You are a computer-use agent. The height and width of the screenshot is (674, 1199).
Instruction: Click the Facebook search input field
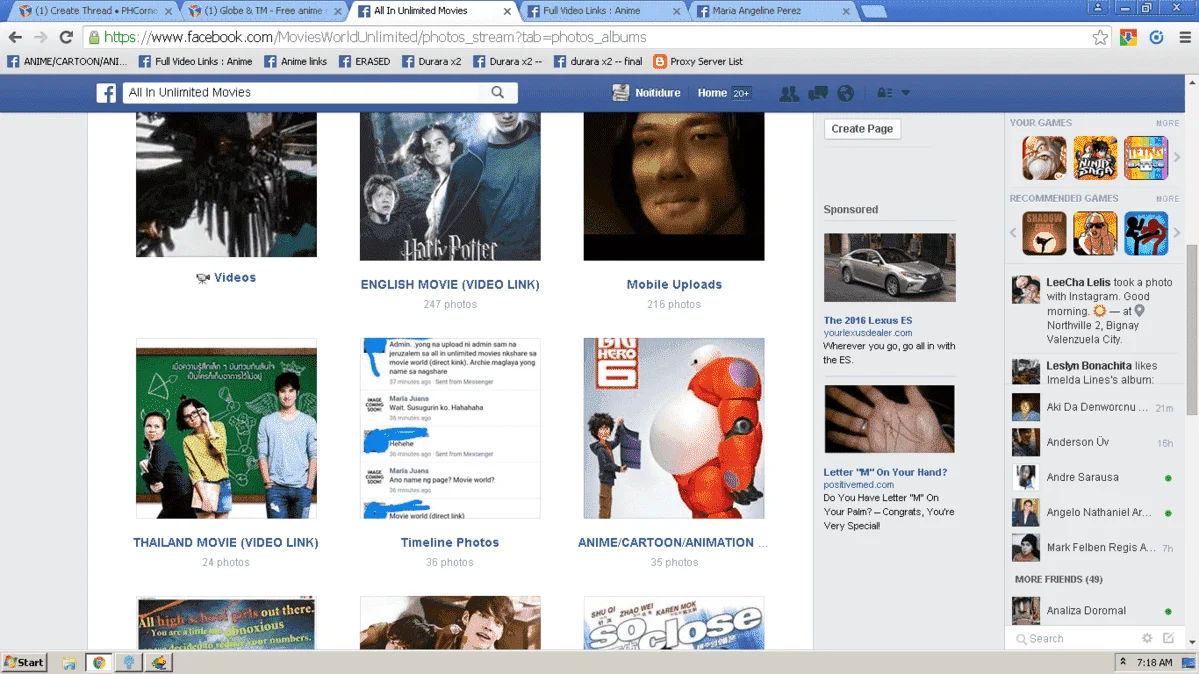coord(302,93)
